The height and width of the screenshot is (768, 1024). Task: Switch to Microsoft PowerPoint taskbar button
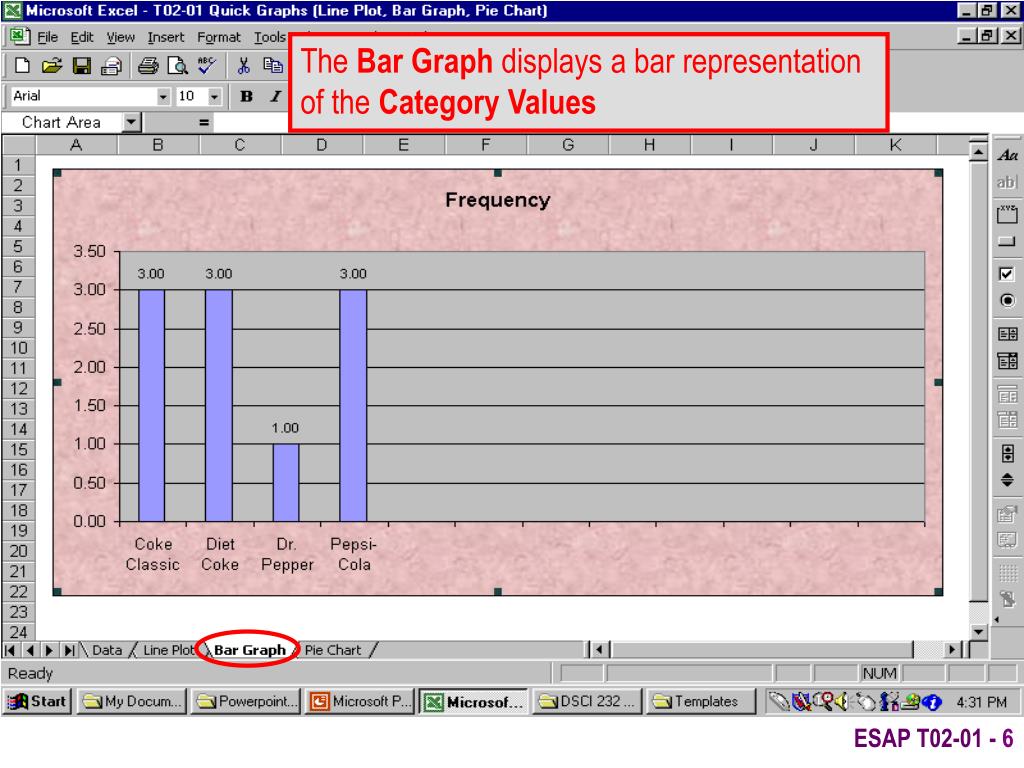pyautogui.click(x=358, y=701)
